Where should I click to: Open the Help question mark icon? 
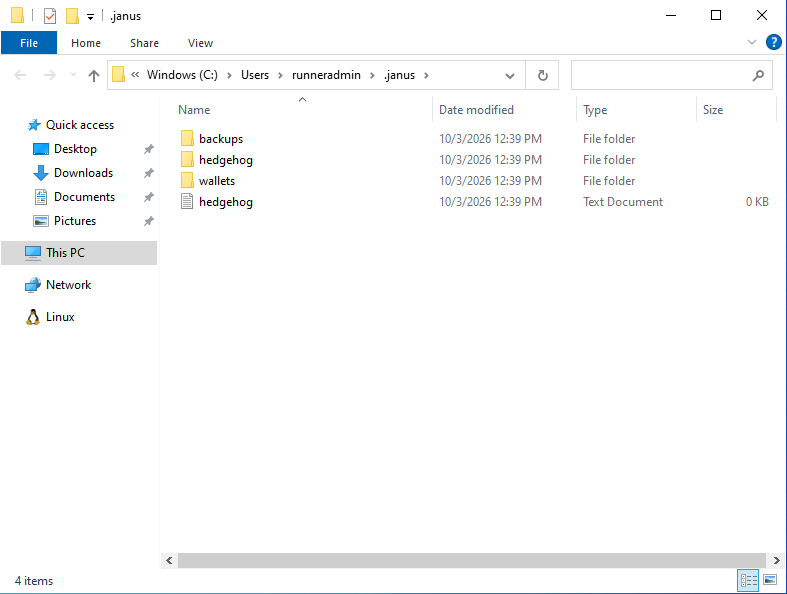pyautogui.click(x=773, y=42)
